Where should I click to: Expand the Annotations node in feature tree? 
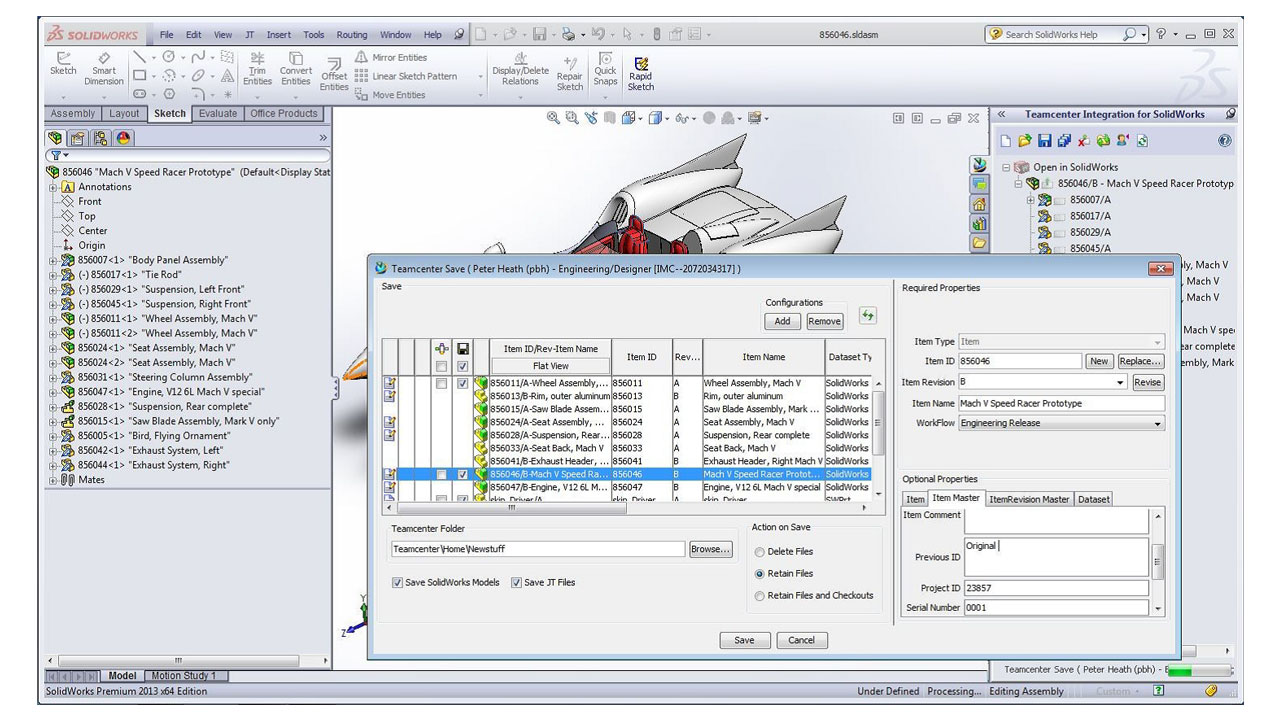53,187
